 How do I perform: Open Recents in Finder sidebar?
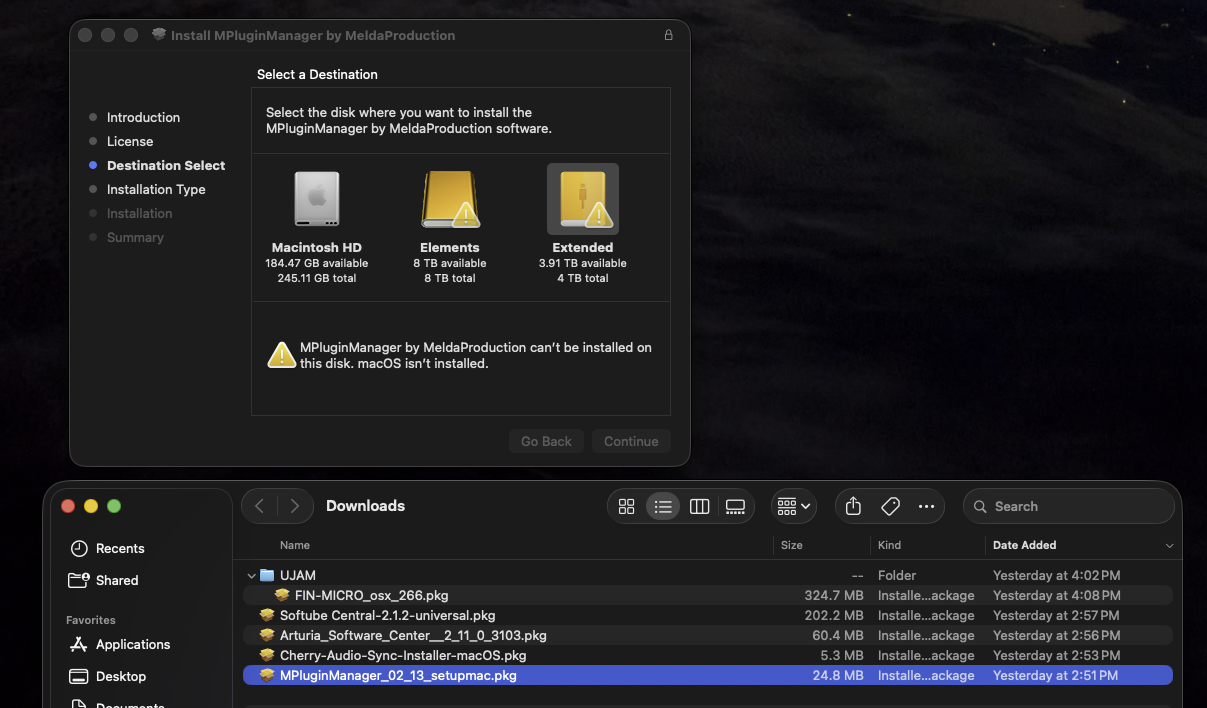pos(120,548)
